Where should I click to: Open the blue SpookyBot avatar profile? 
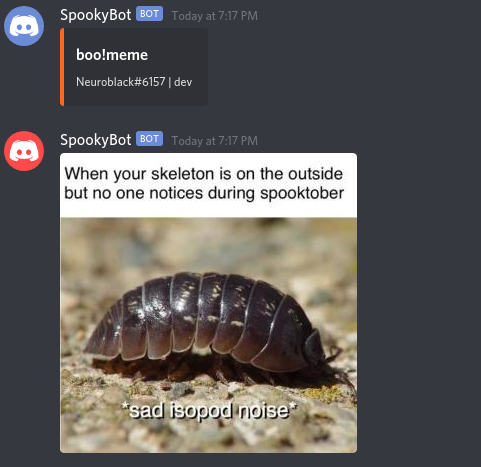[24, 26]
